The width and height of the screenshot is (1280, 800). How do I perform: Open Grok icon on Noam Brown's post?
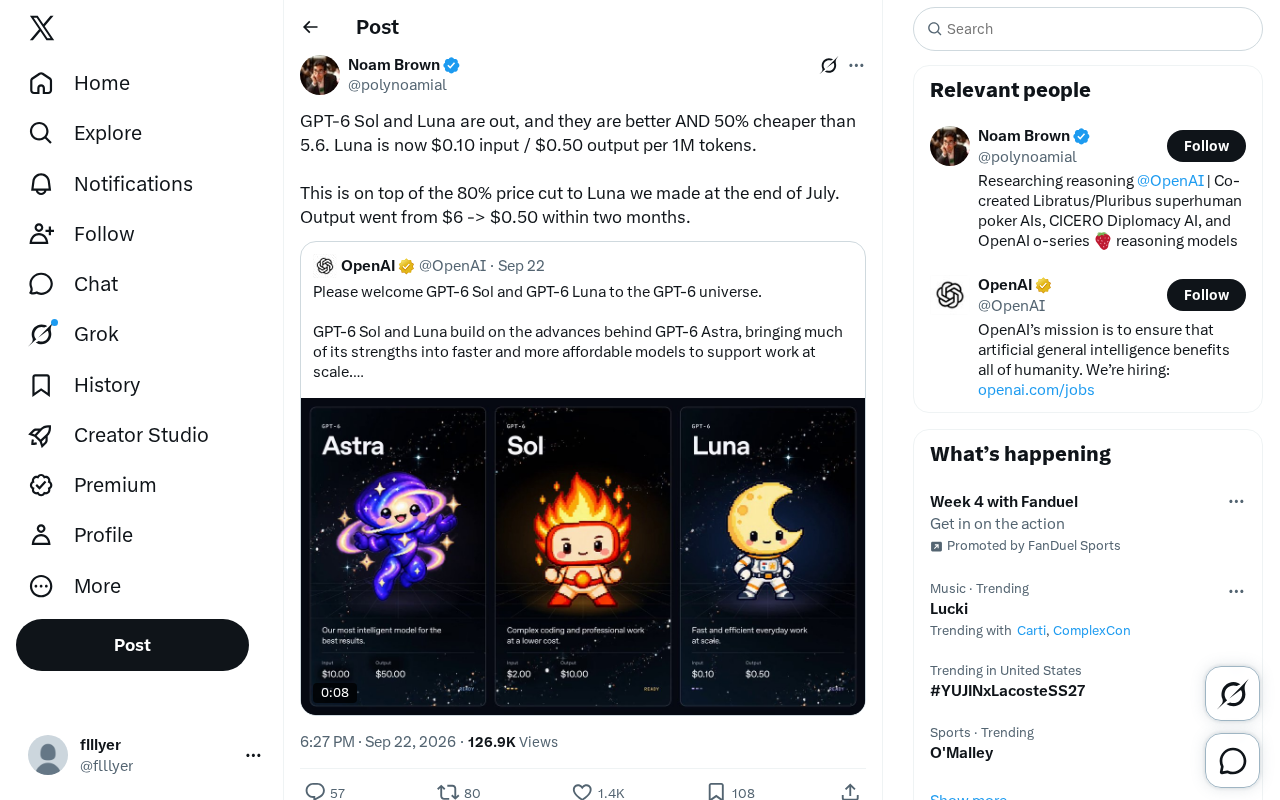coord(829,66)
